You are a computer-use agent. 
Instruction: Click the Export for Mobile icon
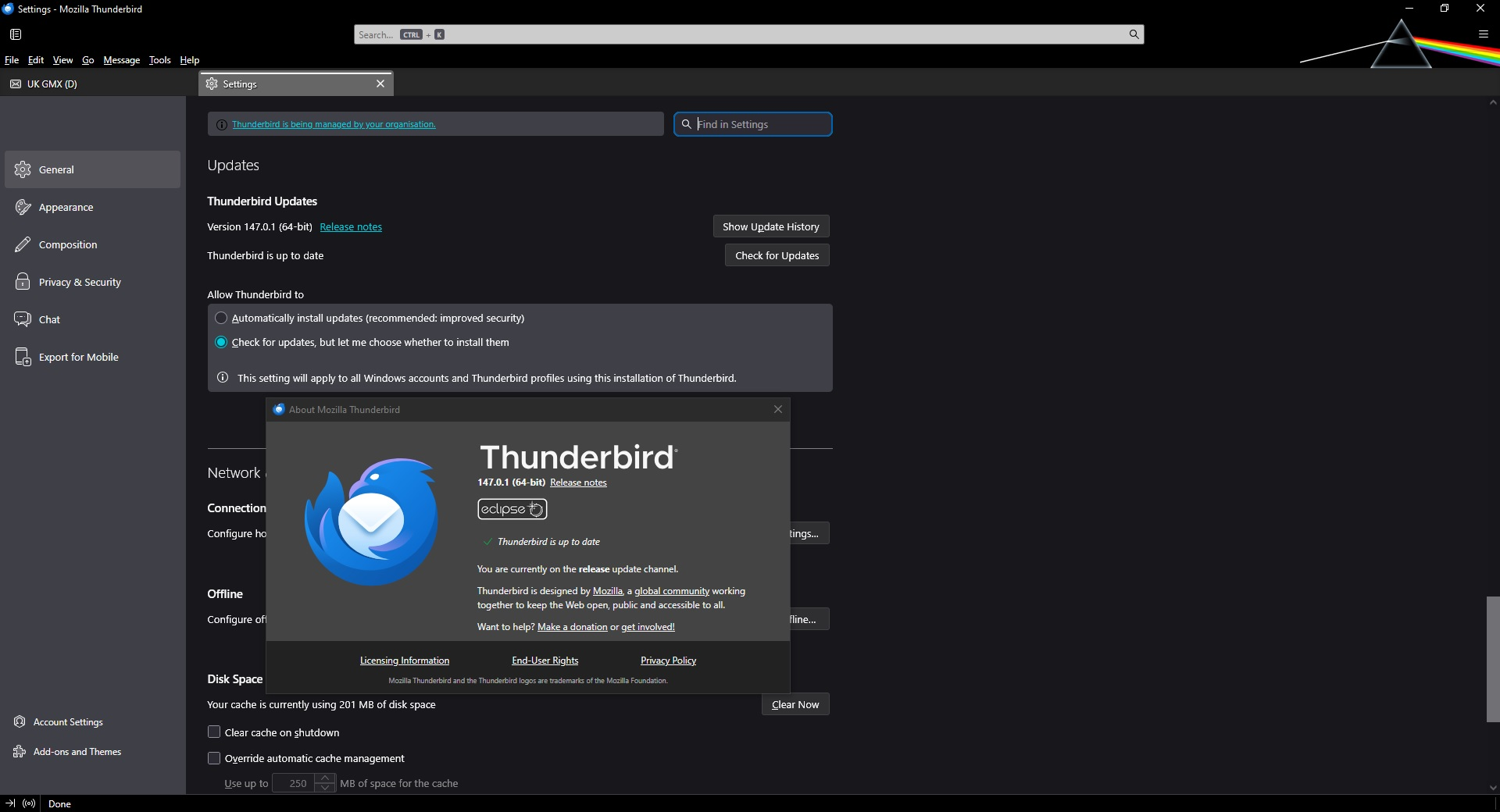pyautogui.click(x=23, y=357)
